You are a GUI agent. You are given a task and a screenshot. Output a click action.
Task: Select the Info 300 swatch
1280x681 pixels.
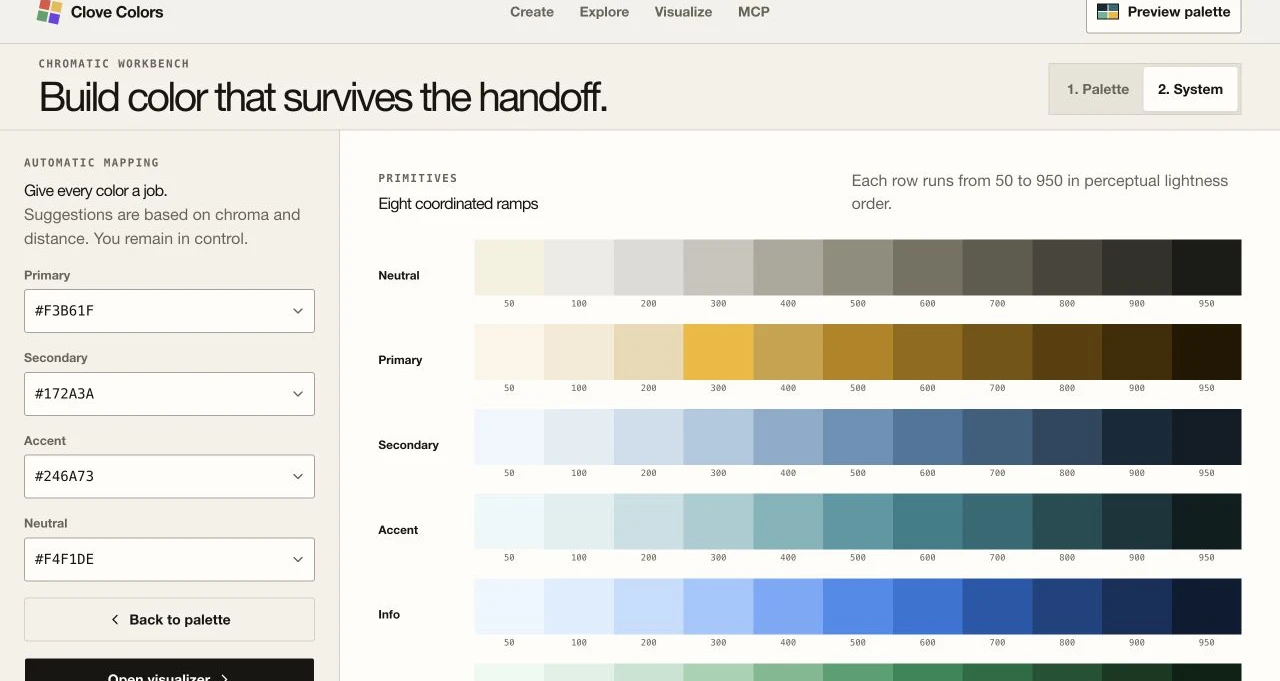(718, 607)
